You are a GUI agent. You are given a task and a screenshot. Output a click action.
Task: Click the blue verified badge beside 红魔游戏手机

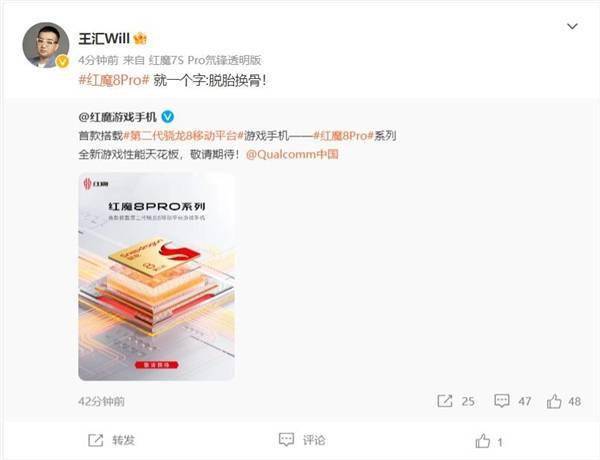(x=168, y=117)
